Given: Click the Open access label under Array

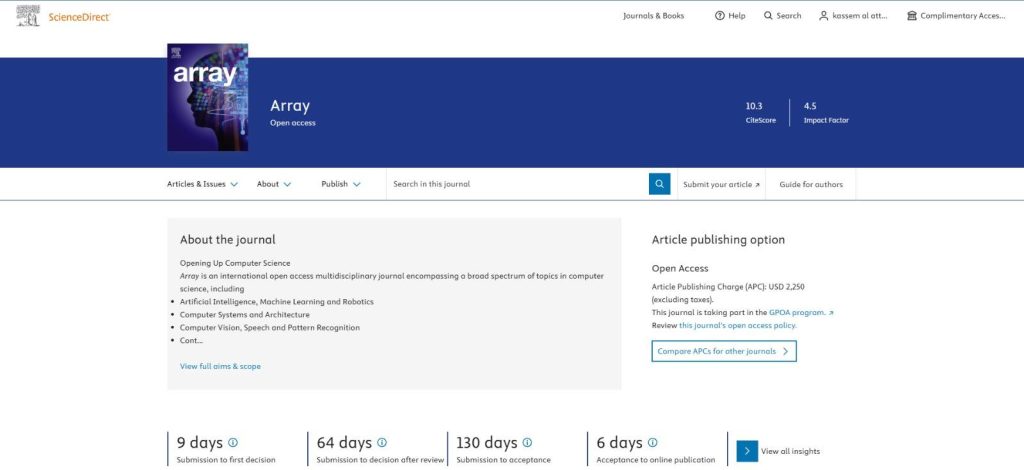Looking at the screenshot, I should point(293,123).
